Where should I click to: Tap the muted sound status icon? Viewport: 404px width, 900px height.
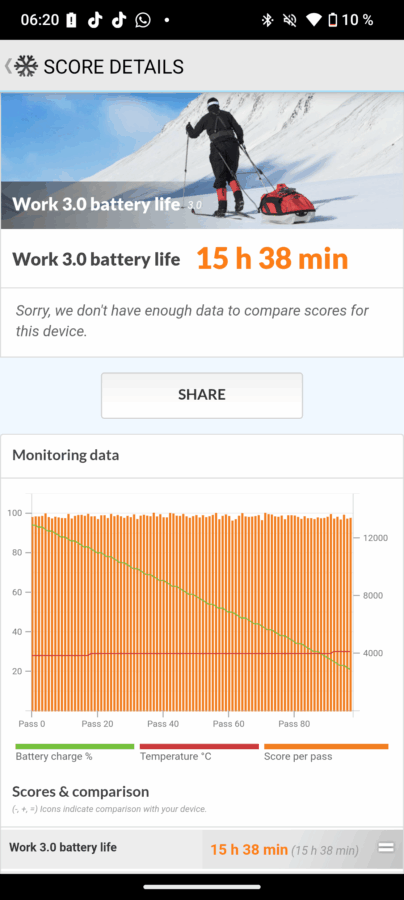pos(290,20)
